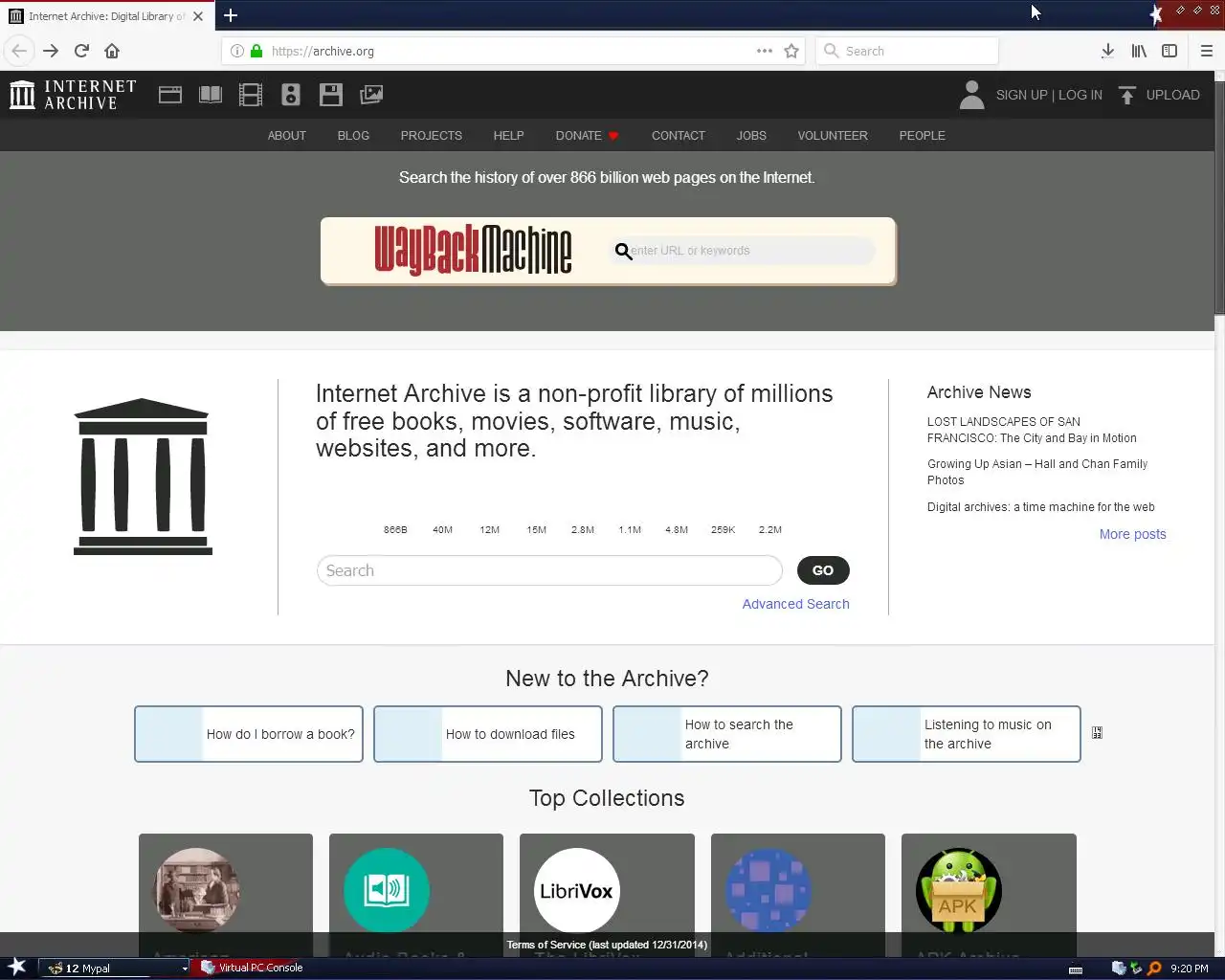1225x980 pixels.
Task: Focus the main archive Search field
Action: 549,570
